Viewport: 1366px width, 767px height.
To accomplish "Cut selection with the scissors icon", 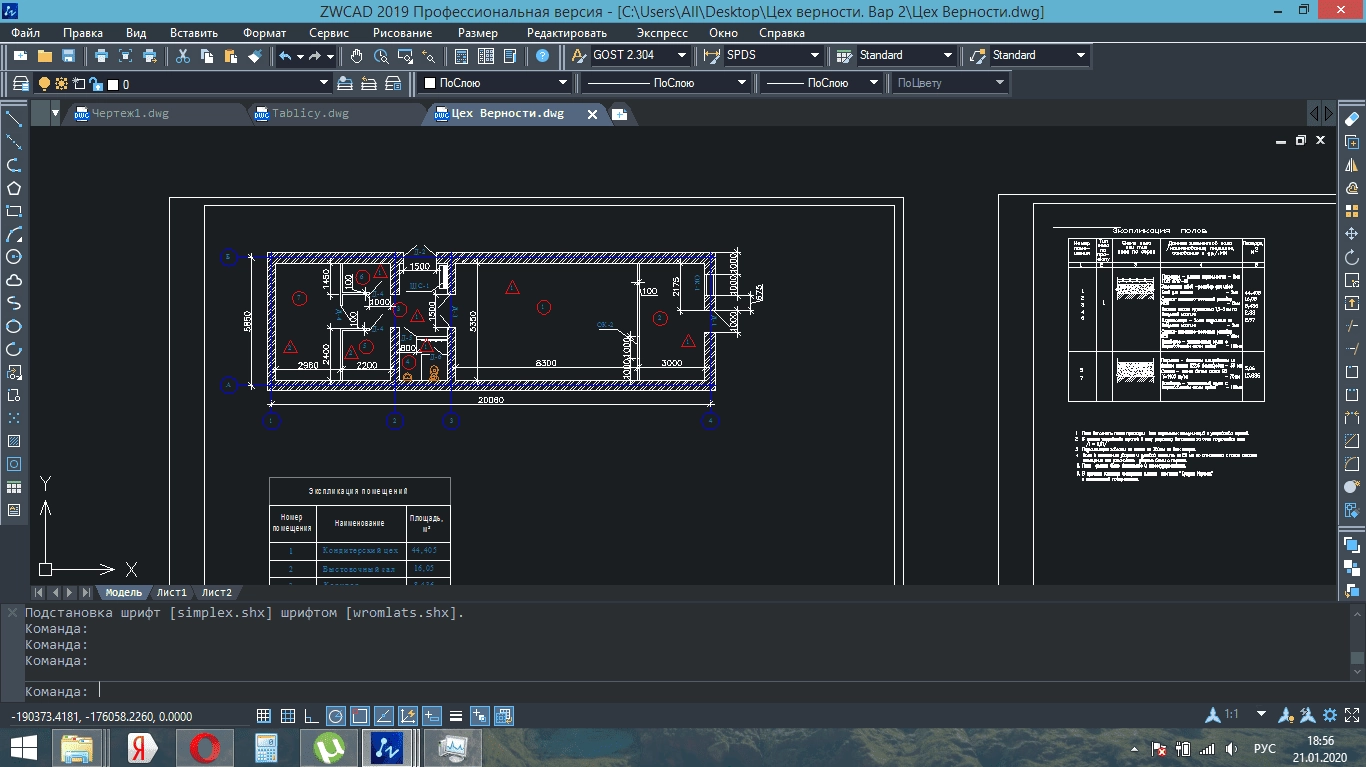I will 183,56.
